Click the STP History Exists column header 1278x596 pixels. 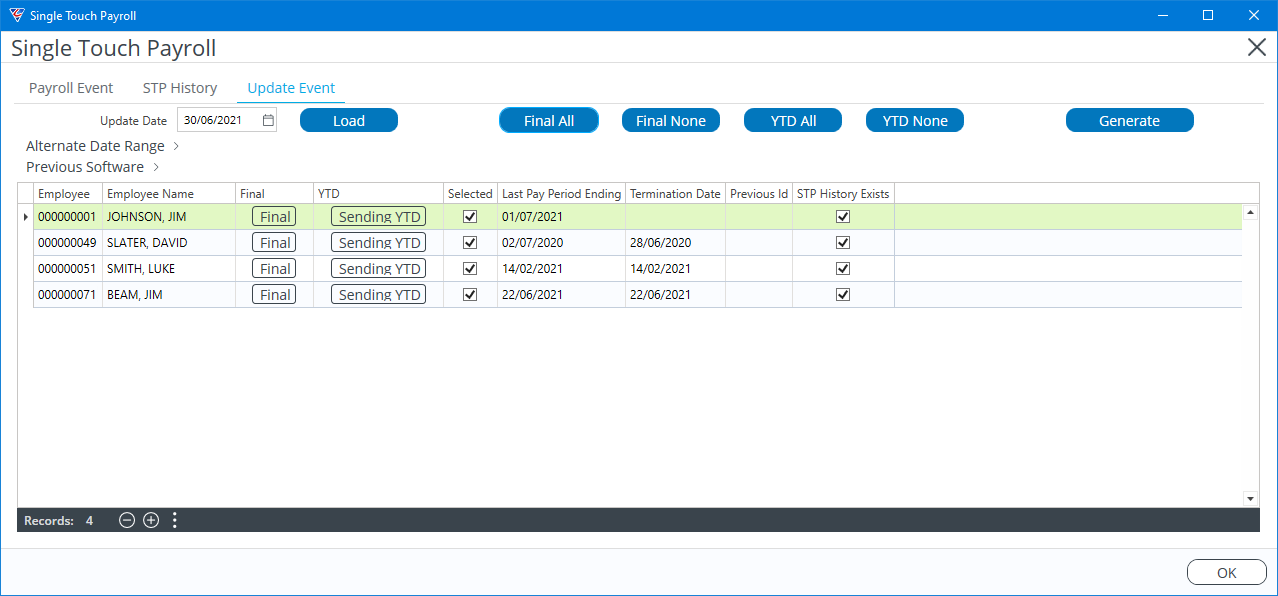843,194
